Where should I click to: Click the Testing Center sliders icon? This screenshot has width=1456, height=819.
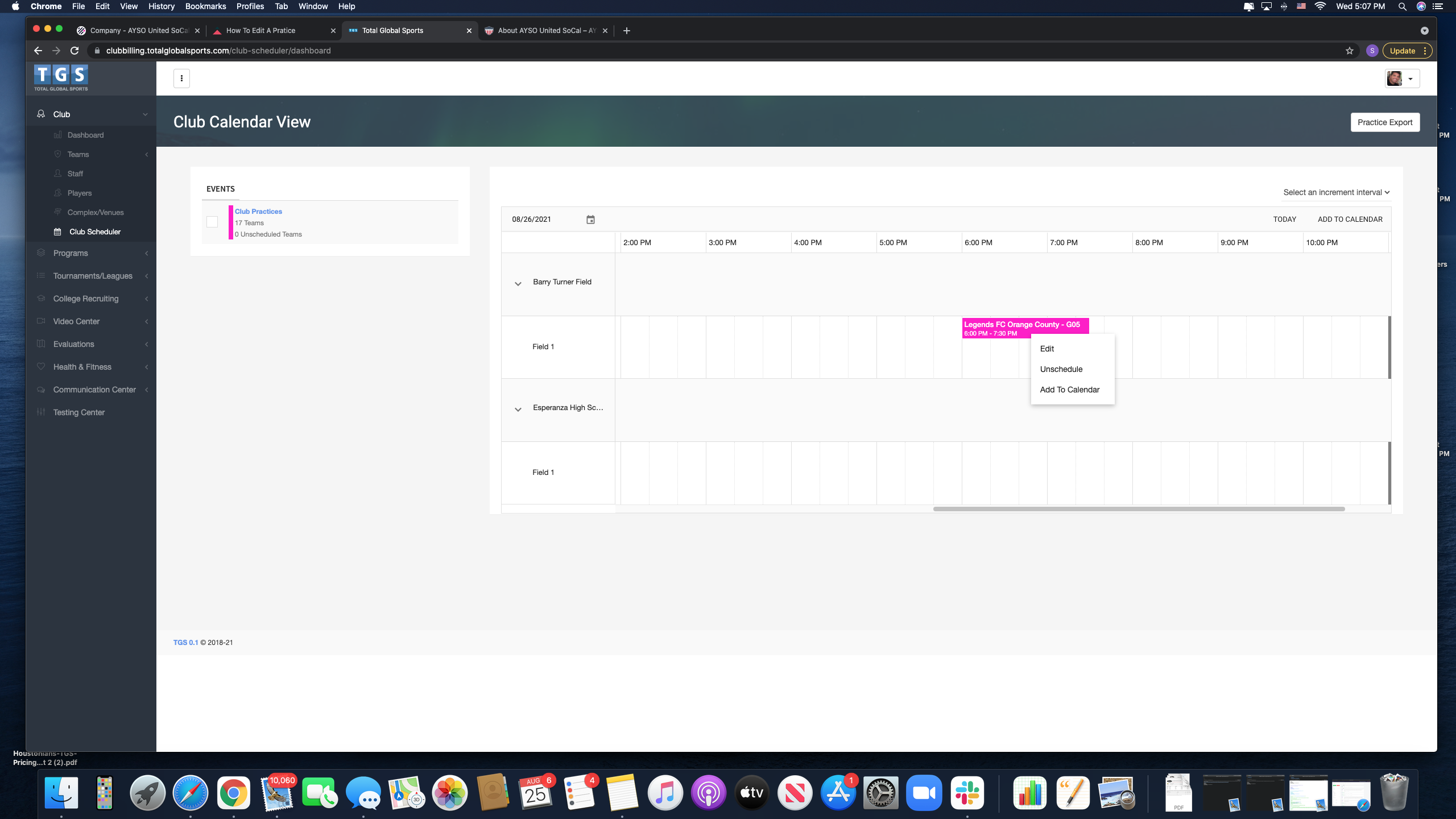coord(41,412)
